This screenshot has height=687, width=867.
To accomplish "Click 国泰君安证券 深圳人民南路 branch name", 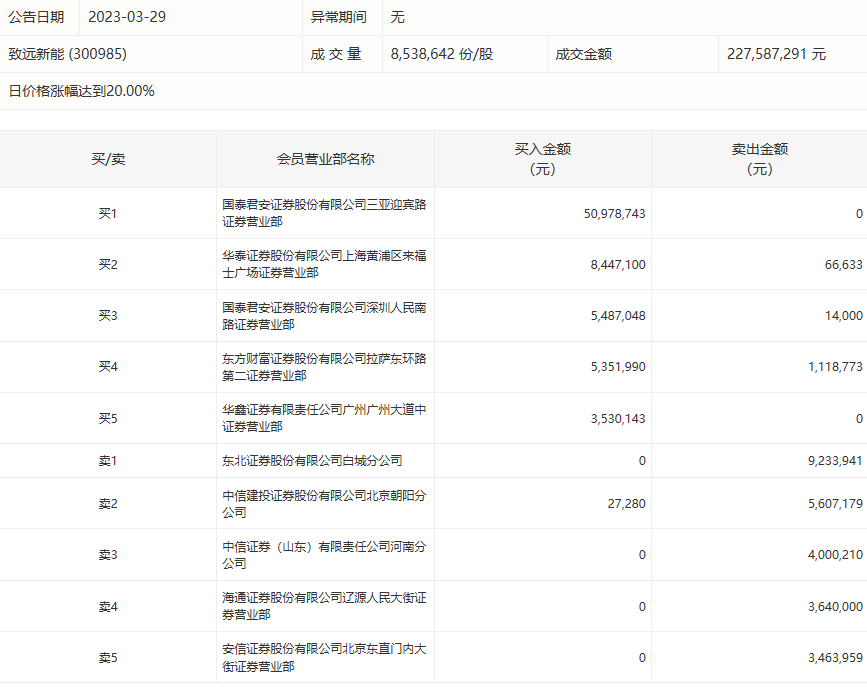I will (x=324, y=316).
